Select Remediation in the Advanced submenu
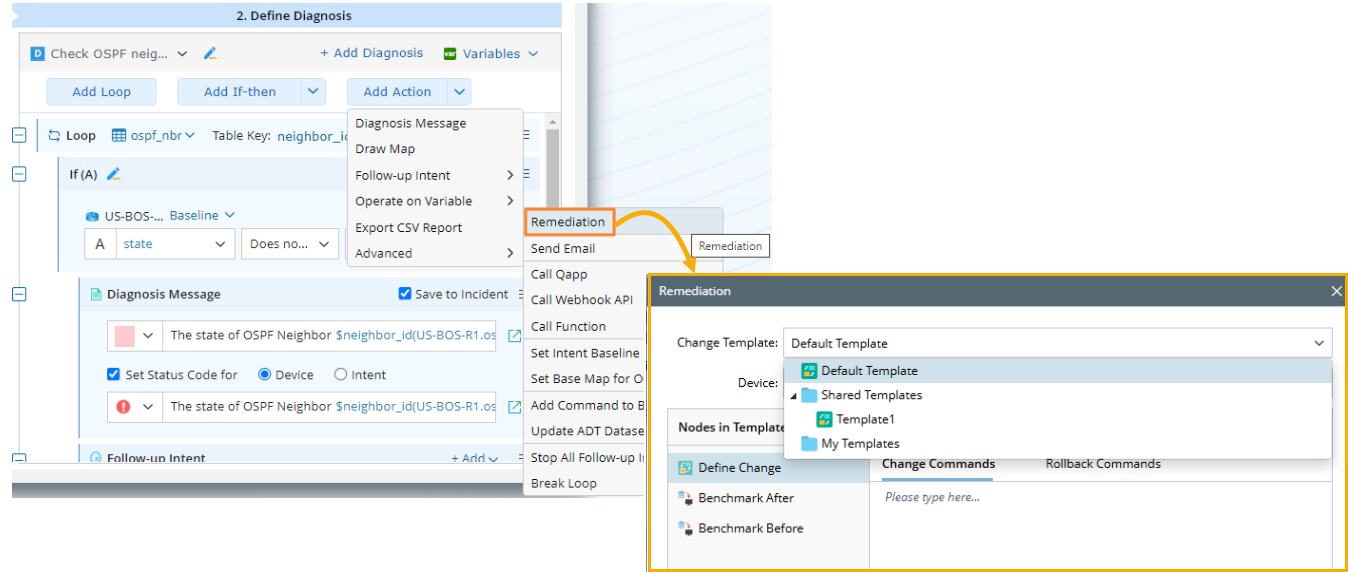Screen dimensions: 1348x572 point(568,222)
